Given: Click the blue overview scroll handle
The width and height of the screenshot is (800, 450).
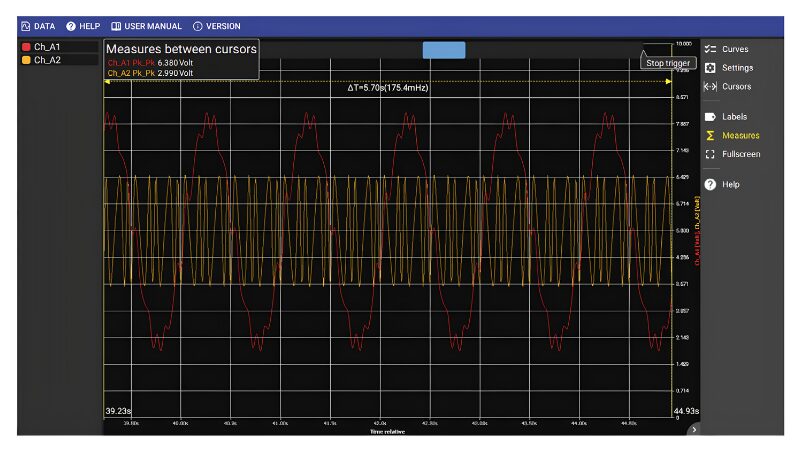Looking at the screenshot, I should (444, 50).
